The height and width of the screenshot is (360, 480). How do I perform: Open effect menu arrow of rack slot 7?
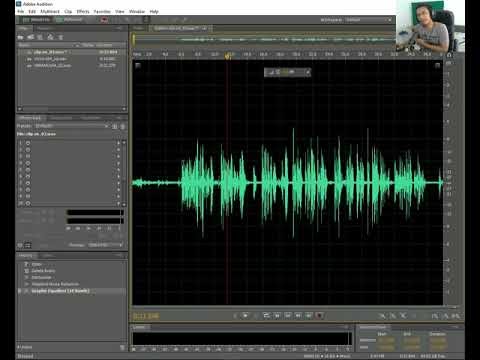click(x=118, y=183)
